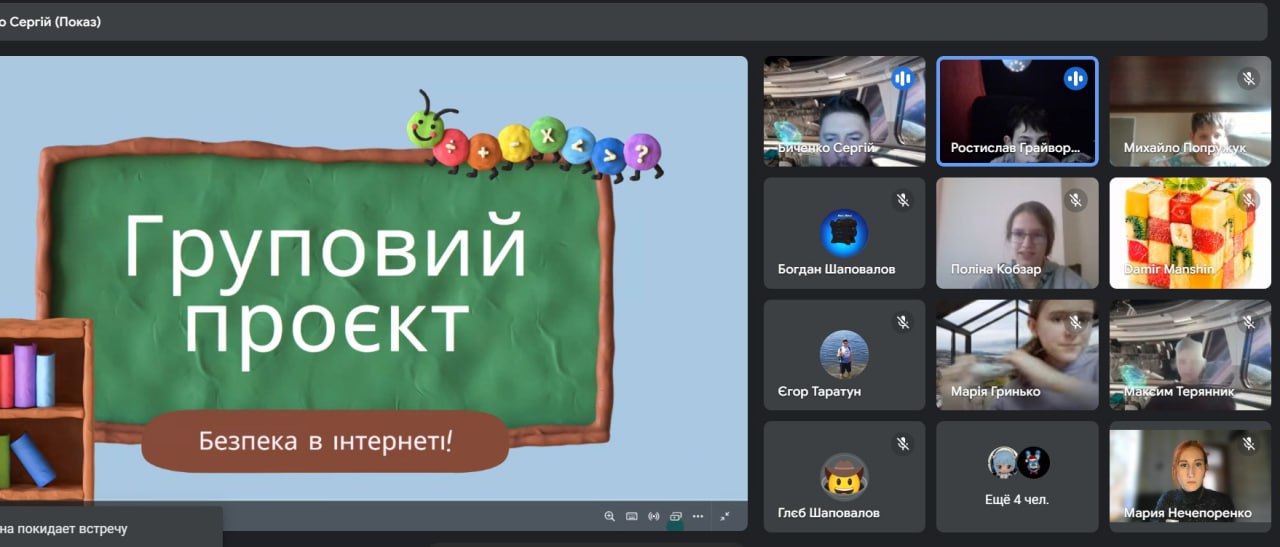Click the 'Безпека в інтернеті!' slide banner
This screenshot has width=1280, height=547.
coord(325,441)
